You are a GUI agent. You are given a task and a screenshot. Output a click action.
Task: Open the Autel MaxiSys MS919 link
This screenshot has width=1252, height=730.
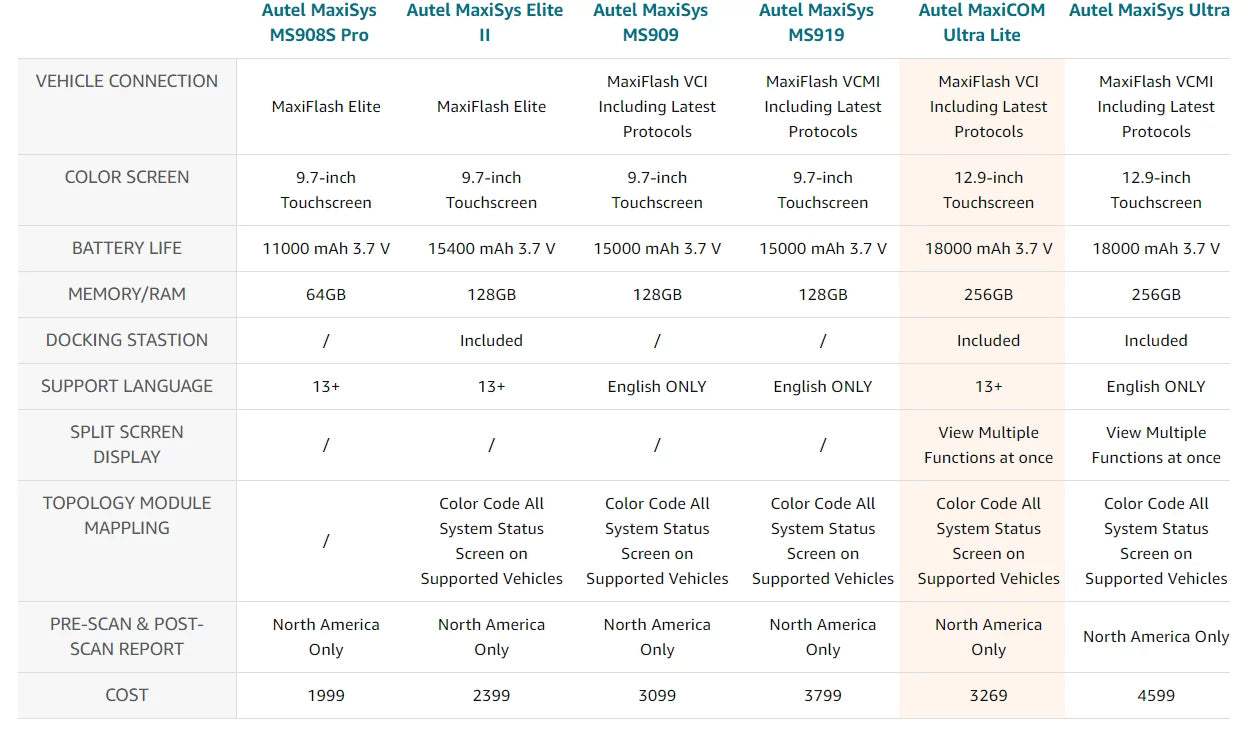816,22
